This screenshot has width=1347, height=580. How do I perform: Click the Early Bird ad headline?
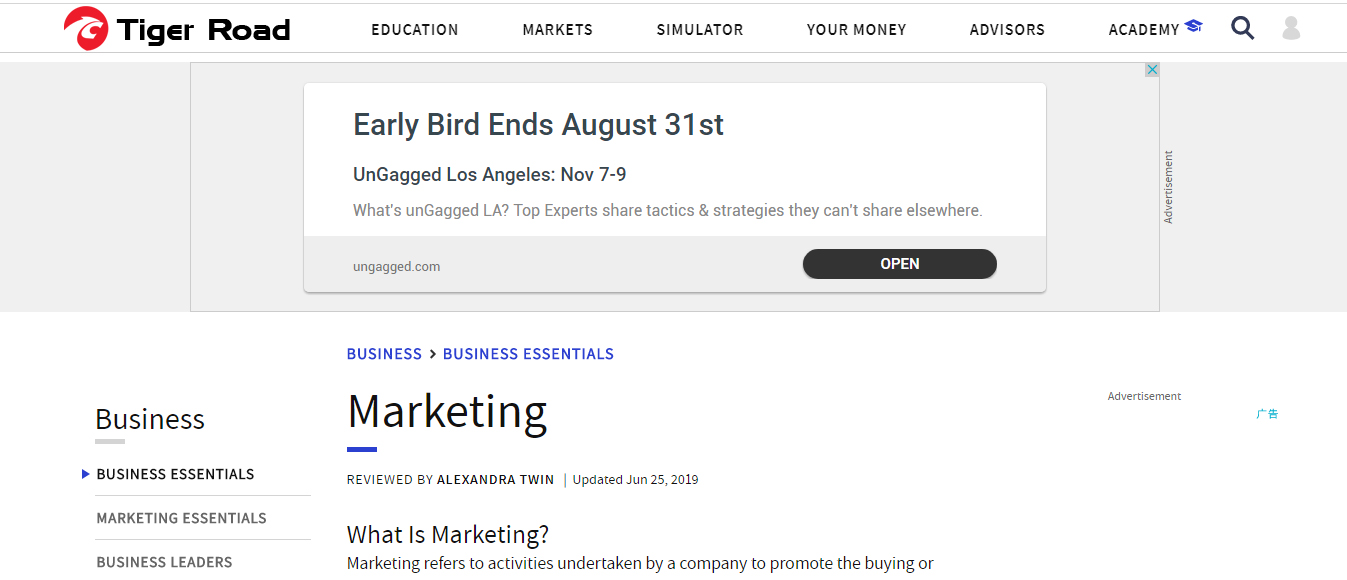538,125
